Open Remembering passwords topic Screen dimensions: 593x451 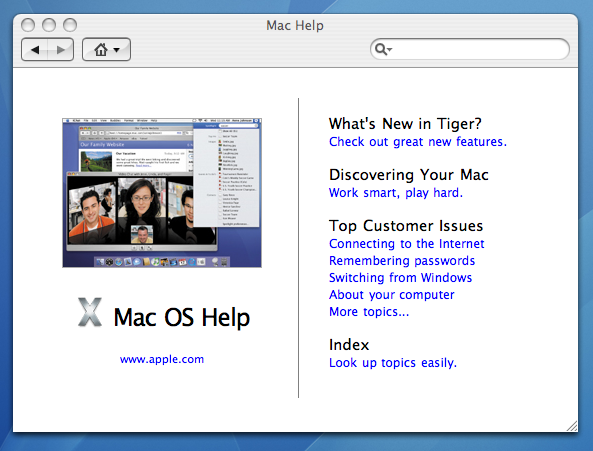(x=402, y=261)
